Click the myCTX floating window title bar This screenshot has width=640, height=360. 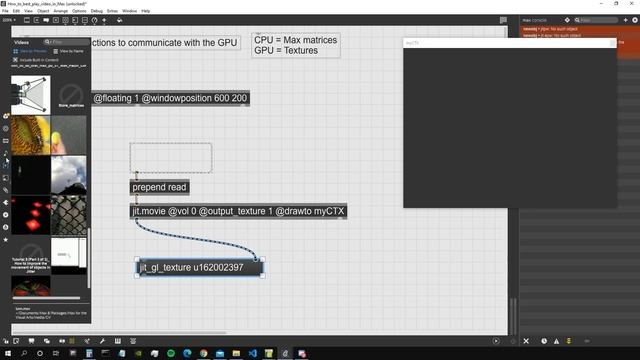[510, 43]
